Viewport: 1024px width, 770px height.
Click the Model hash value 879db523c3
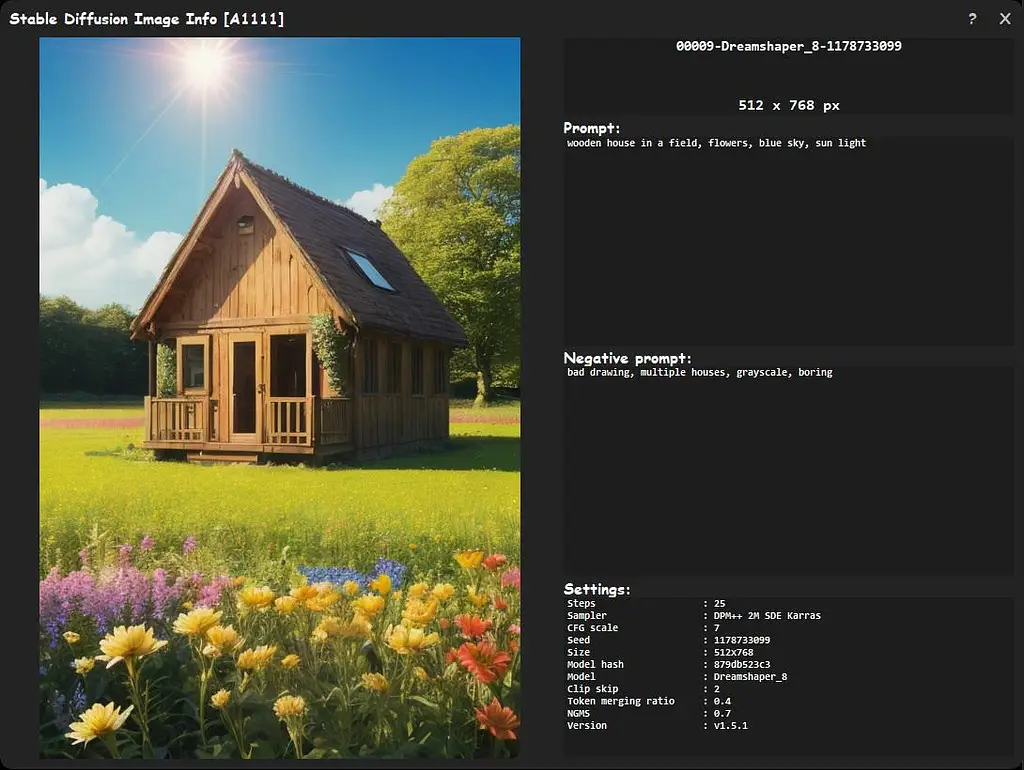tap(741, 664)
